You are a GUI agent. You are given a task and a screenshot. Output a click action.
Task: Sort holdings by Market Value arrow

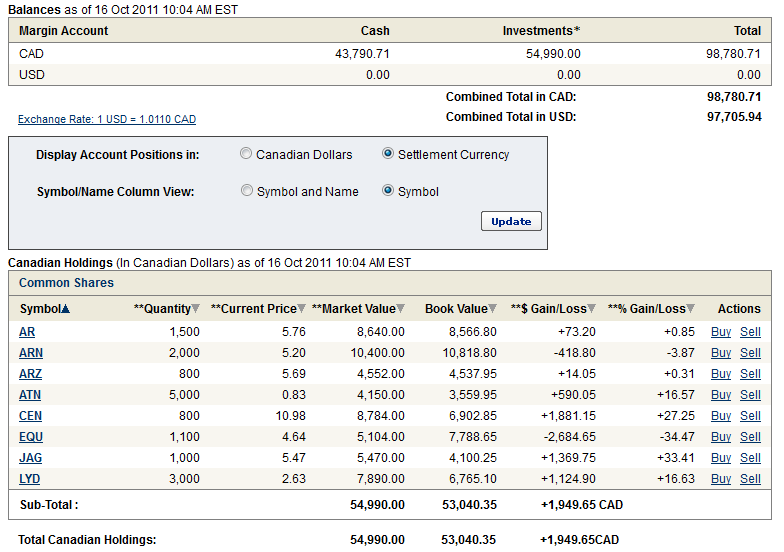pos(401,309)
